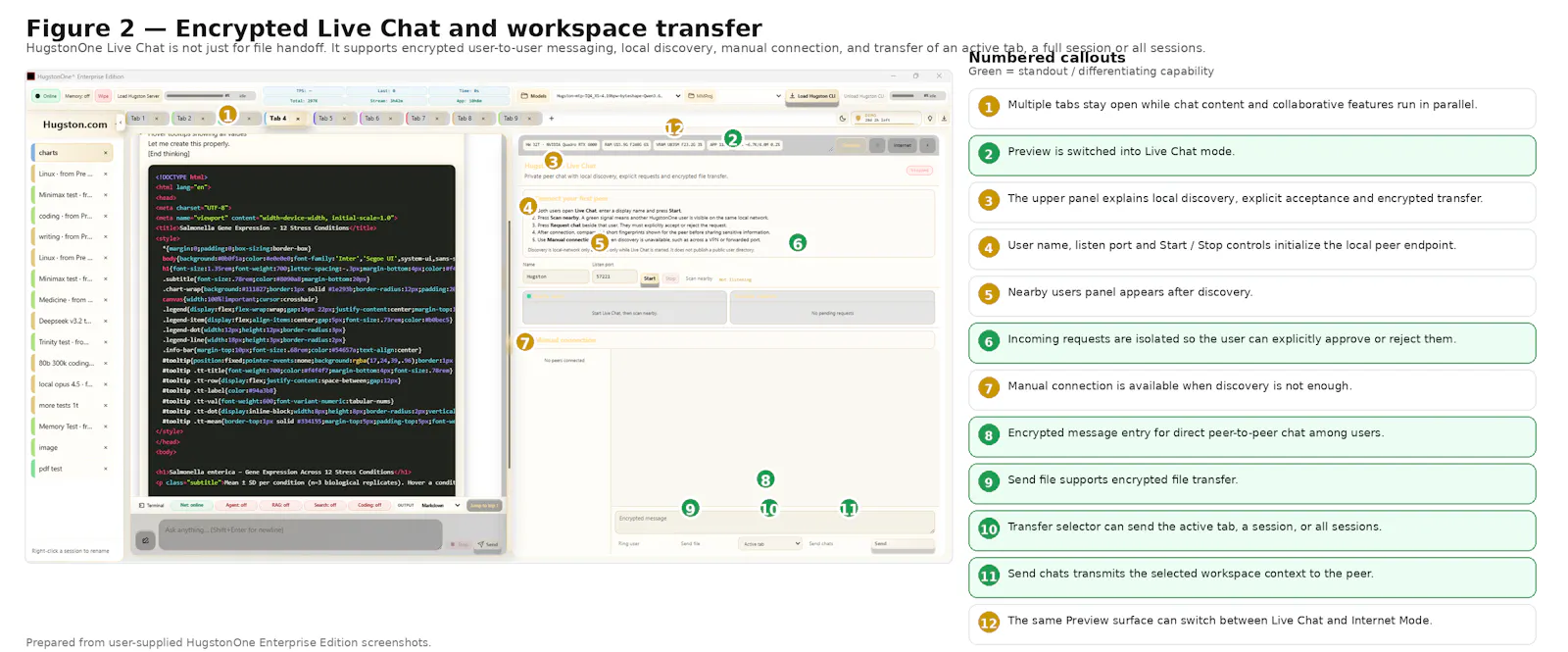
Task: Close Tab 9 with its x icon
Action: tap(529, 119)
